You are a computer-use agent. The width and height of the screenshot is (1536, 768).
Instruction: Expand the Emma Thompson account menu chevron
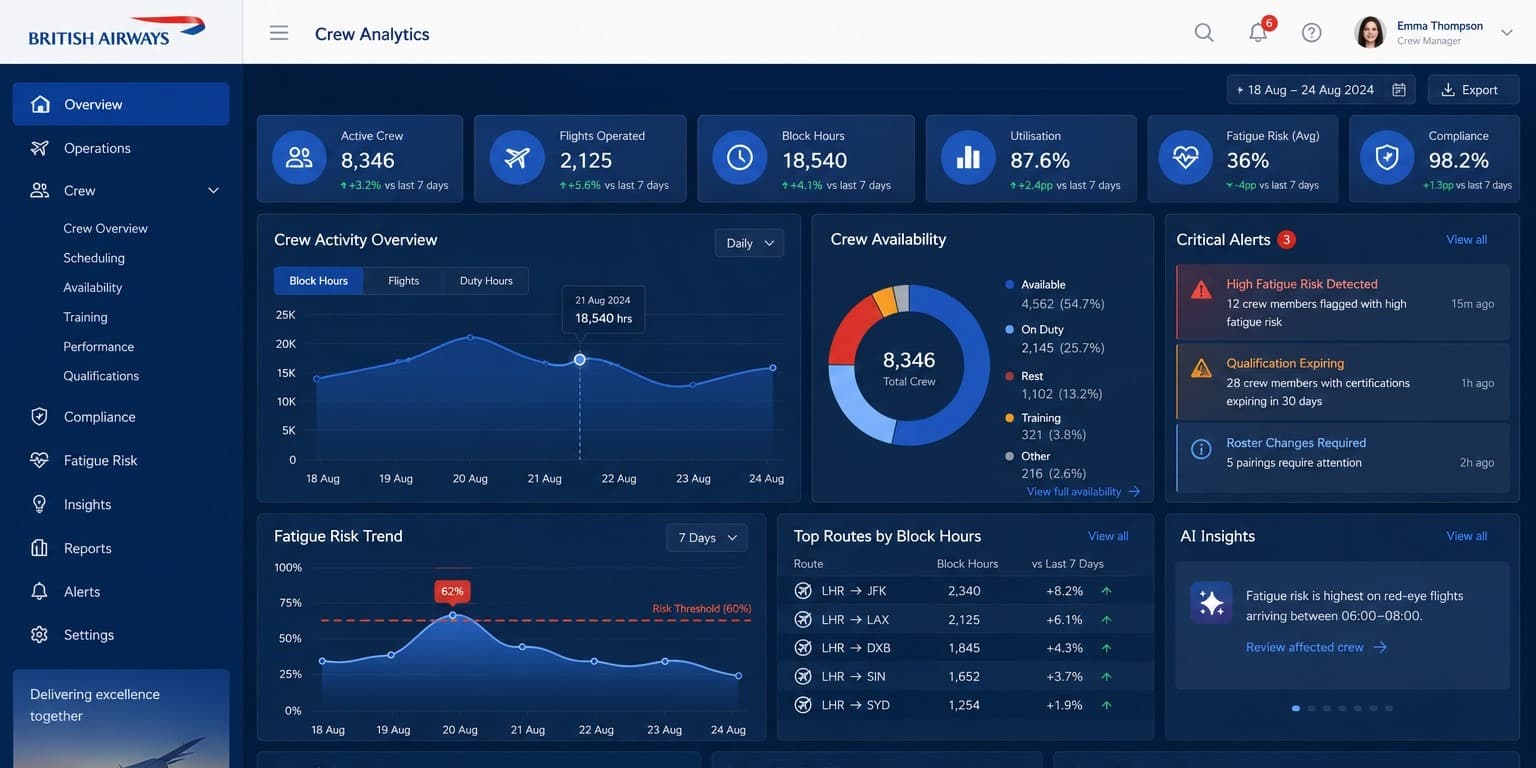click(x=1507, y=33)
